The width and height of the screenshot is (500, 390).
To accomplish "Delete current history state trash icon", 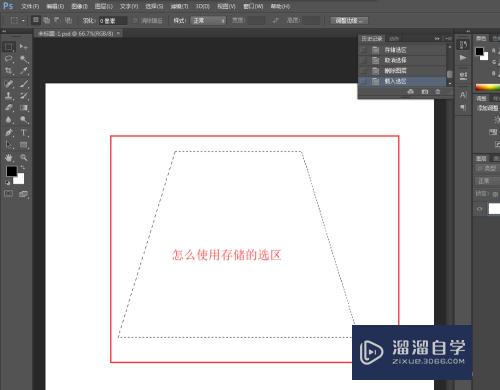I will pos(438,92).
